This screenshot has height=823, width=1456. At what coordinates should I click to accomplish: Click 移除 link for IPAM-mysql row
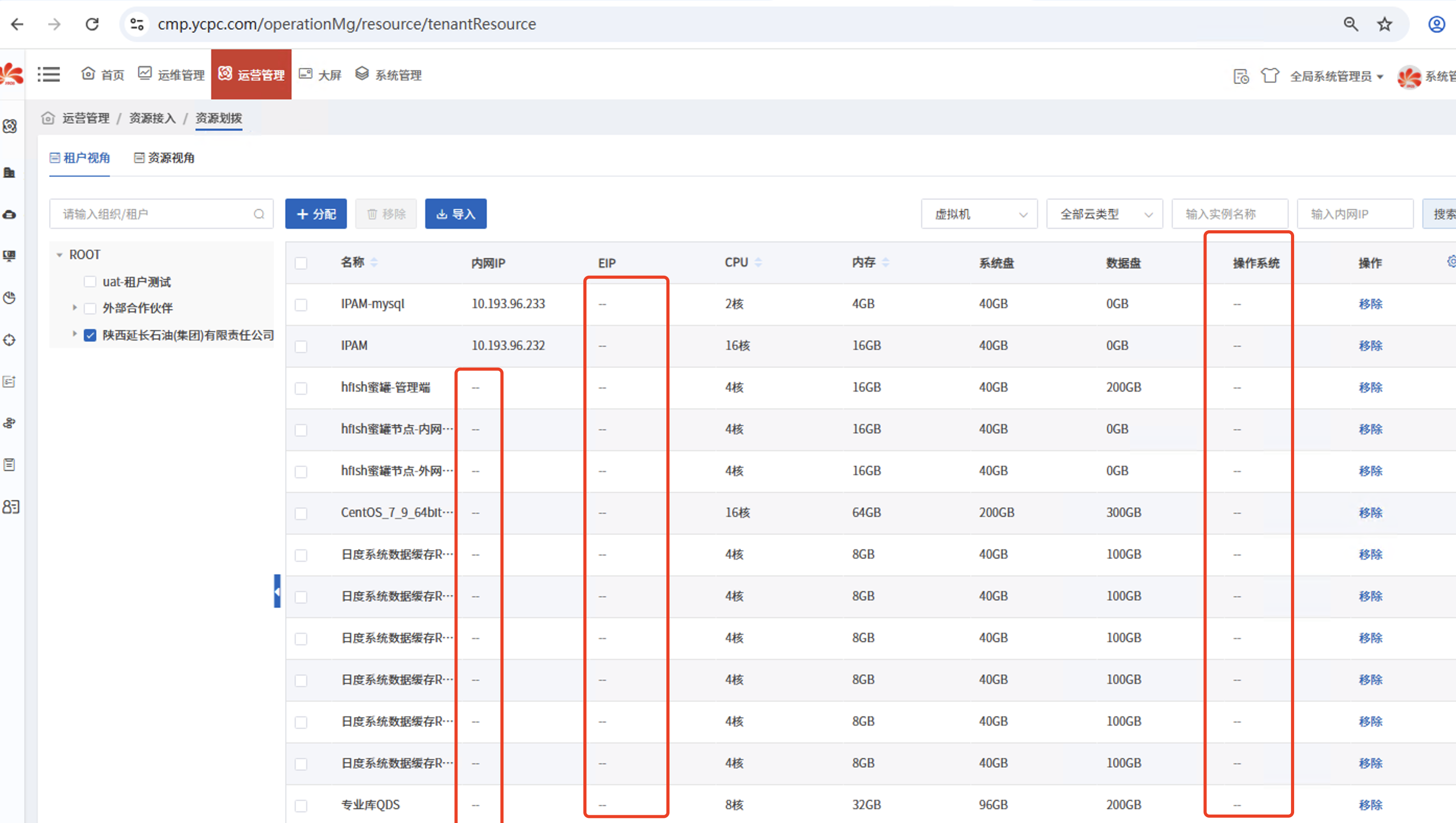(1371, 304)
